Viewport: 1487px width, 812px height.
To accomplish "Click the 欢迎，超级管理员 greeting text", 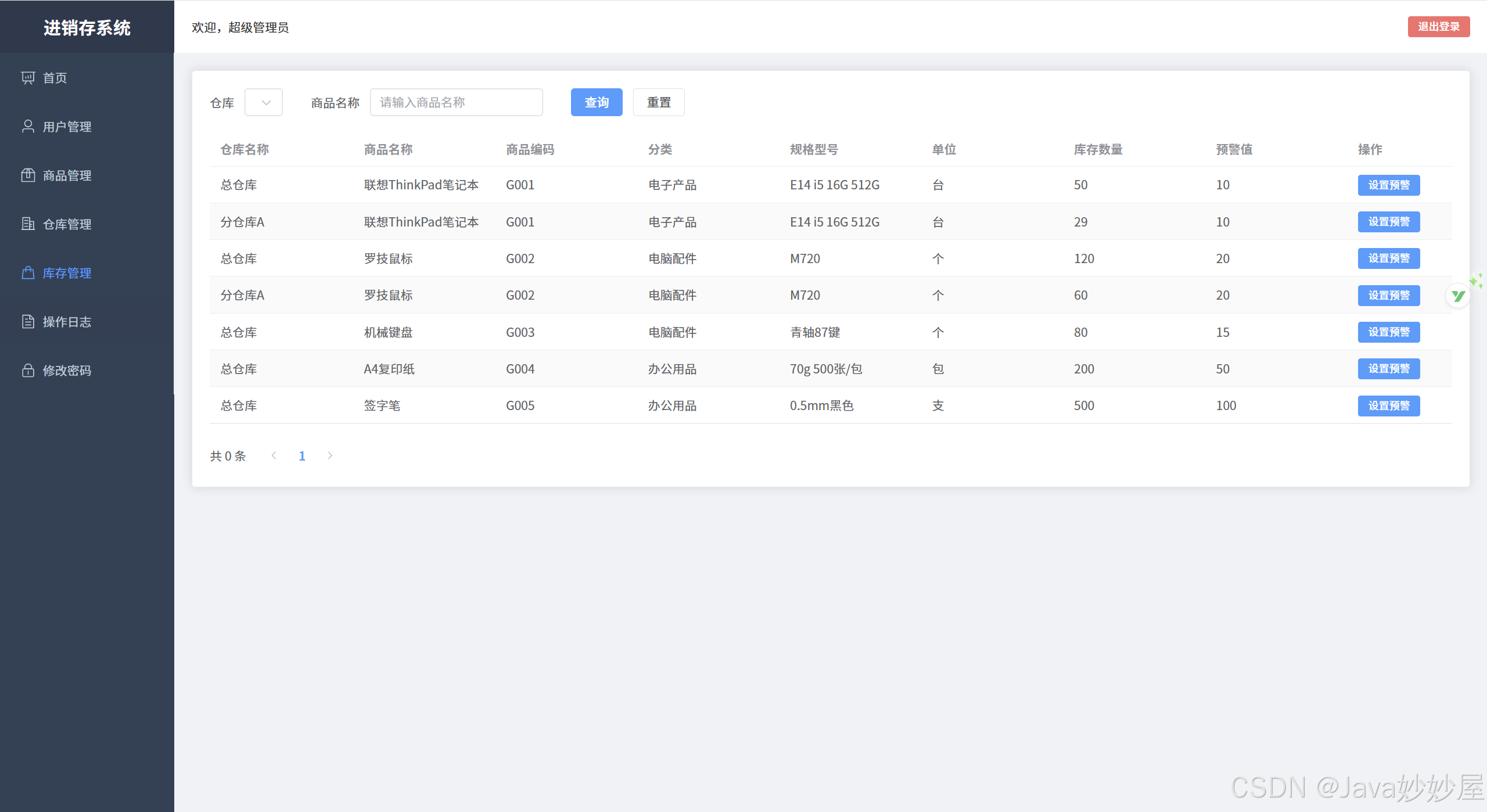I will click(240, 27).
